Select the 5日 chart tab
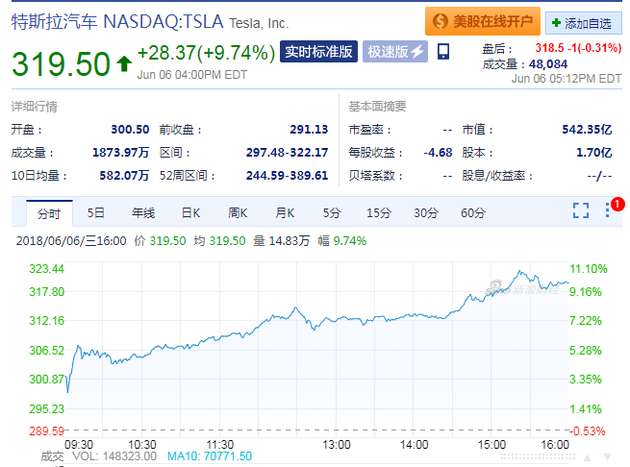The width and height of the screenshot is (630, 467). click(x=96, y=213)
